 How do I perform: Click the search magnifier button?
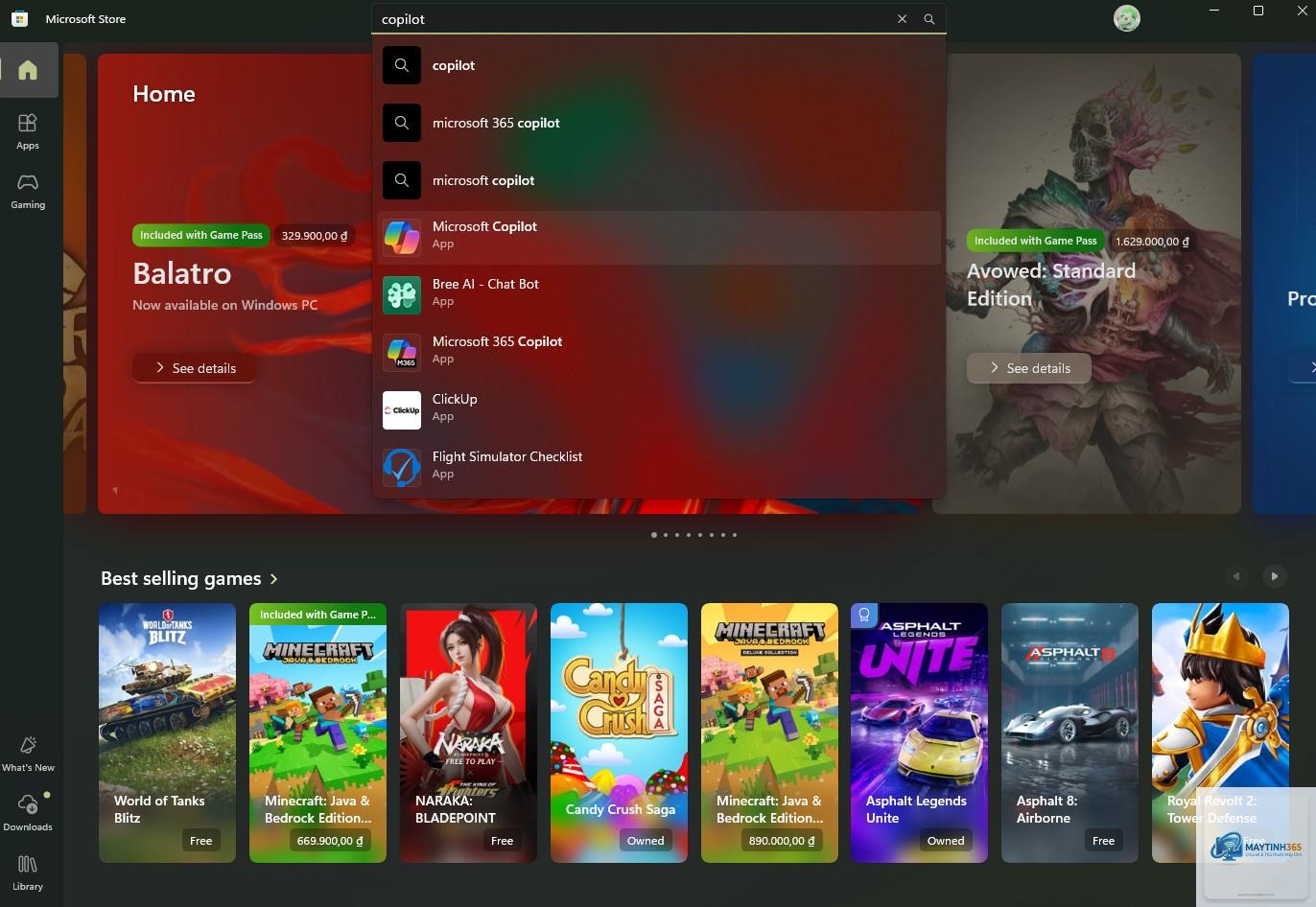pyautogui.click(x=928, y=19)
